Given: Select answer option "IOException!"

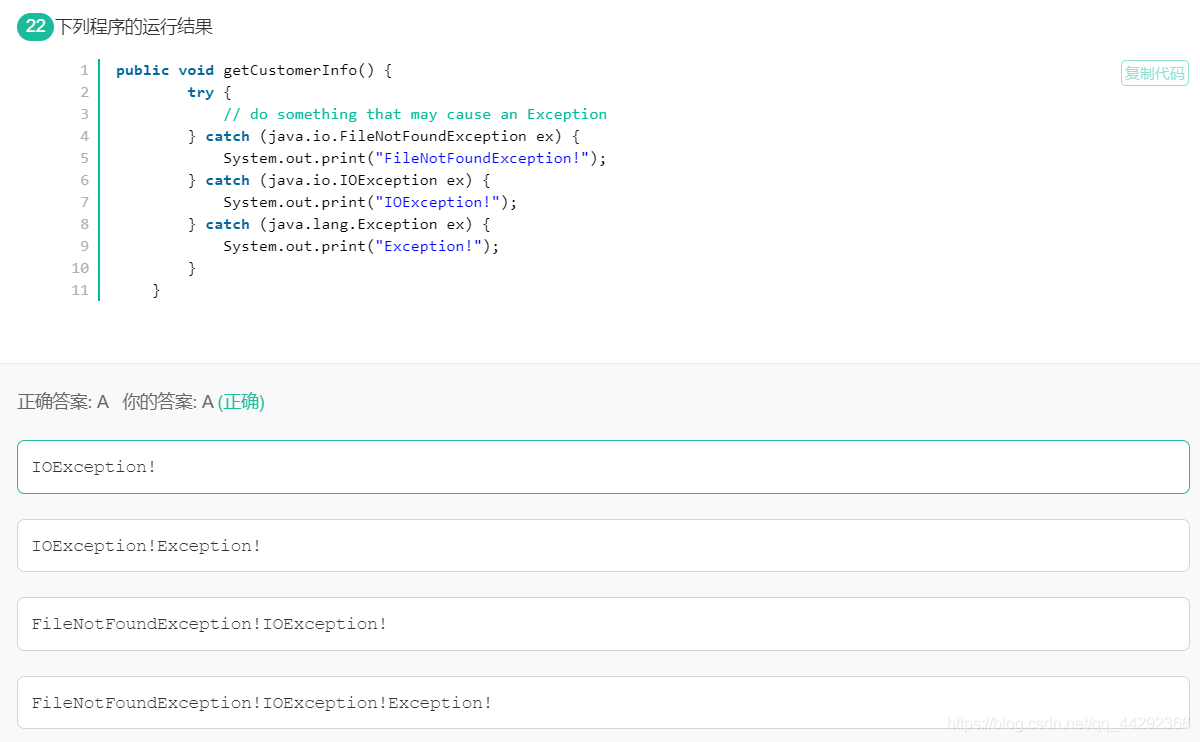Looking at the screenshot, I should (603, 467).
